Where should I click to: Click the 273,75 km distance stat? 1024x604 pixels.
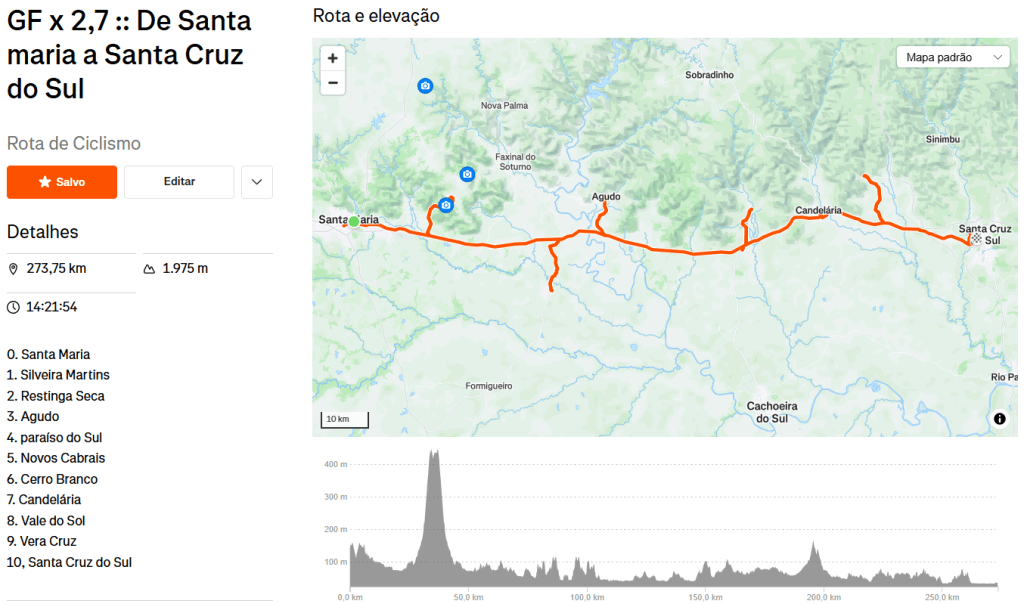pyautogui.click(x=56, y=269)
